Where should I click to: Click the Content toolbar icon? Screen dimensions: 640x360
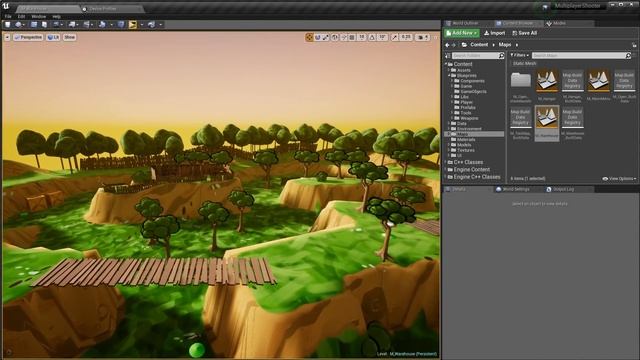point(34,24)
